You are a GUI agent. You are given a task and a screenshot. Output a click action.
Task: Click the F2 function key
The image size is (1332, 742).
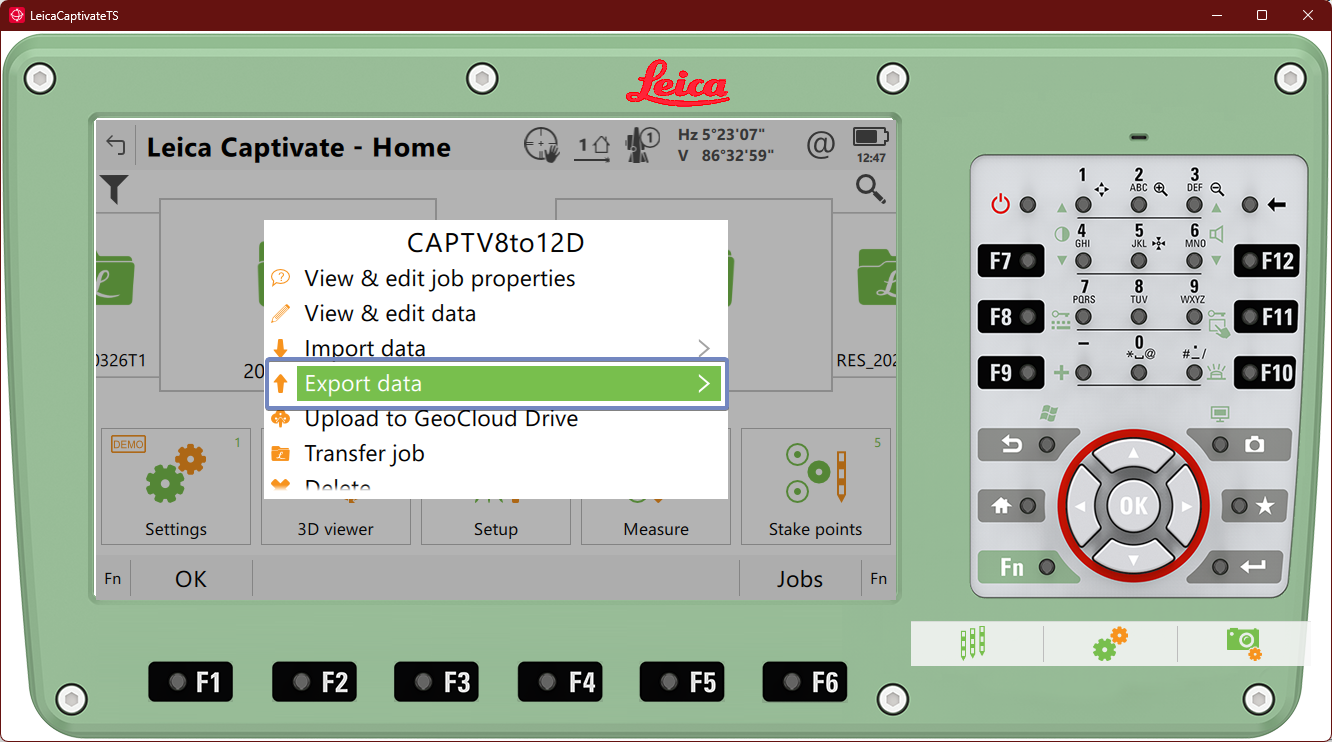[314, 682]
